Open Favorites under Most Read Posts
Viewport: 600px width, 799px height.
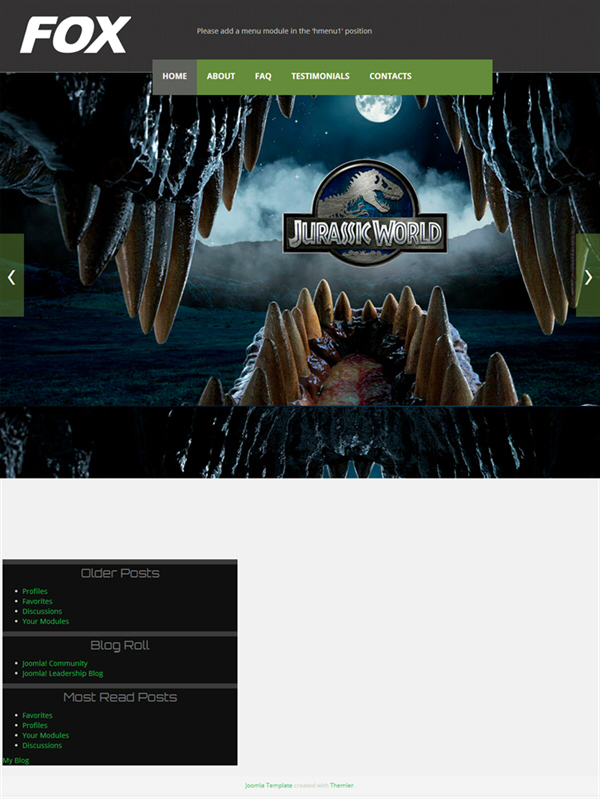point(37,715)
